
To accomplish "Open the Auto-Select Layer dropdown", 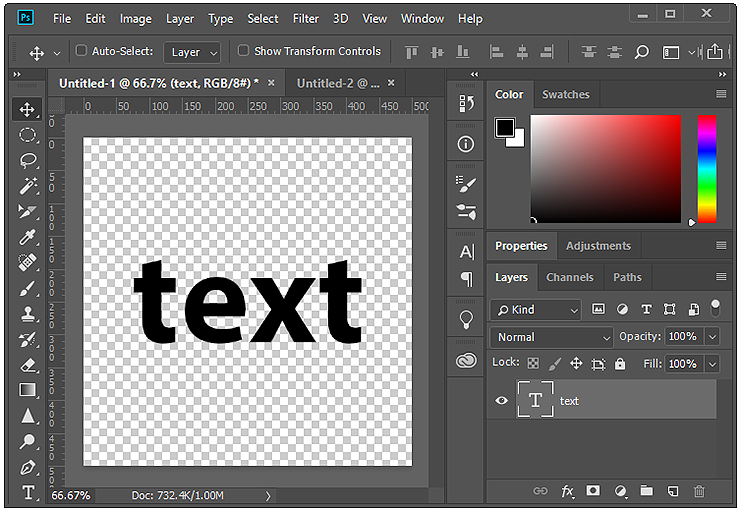I will tap(192, 52).
